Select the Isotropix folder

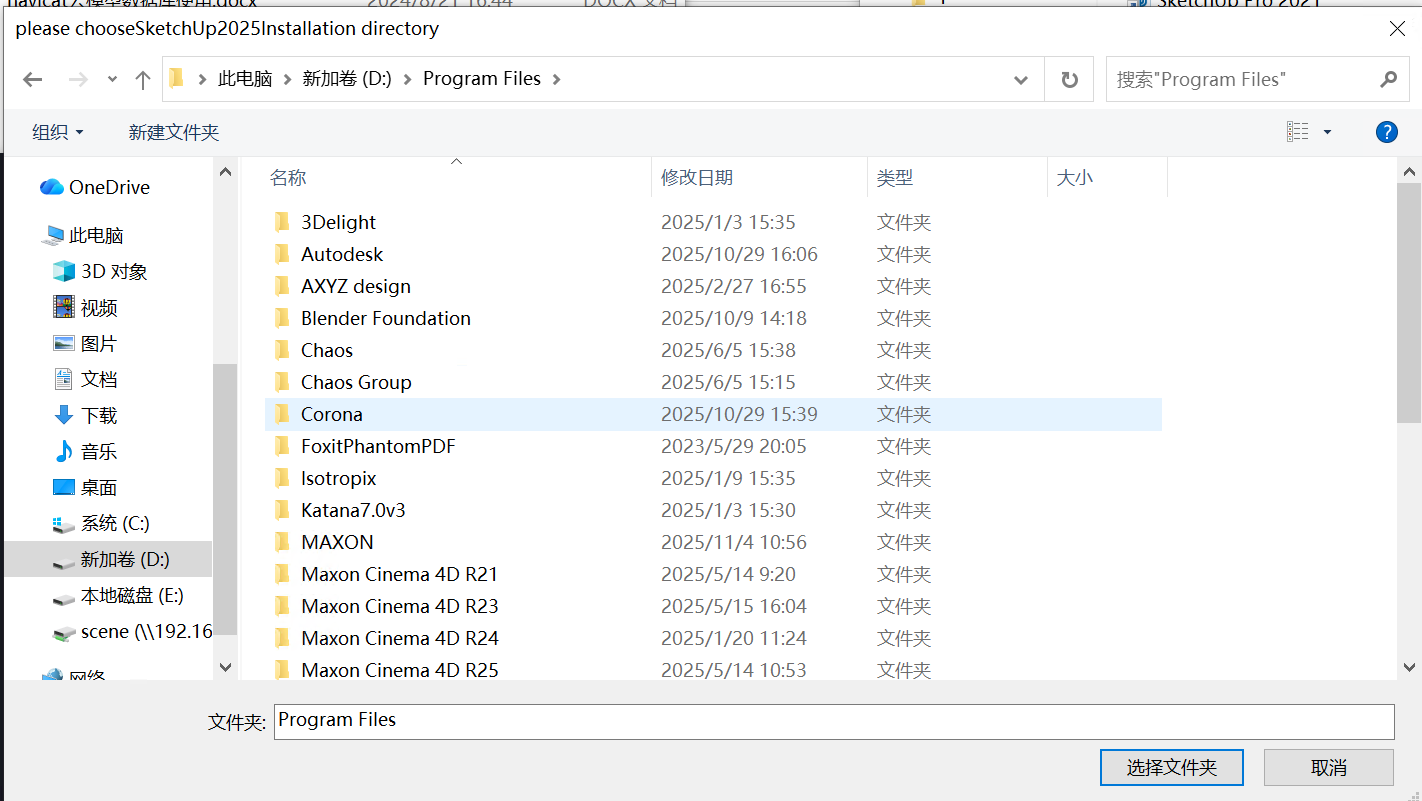click(713, 478)
